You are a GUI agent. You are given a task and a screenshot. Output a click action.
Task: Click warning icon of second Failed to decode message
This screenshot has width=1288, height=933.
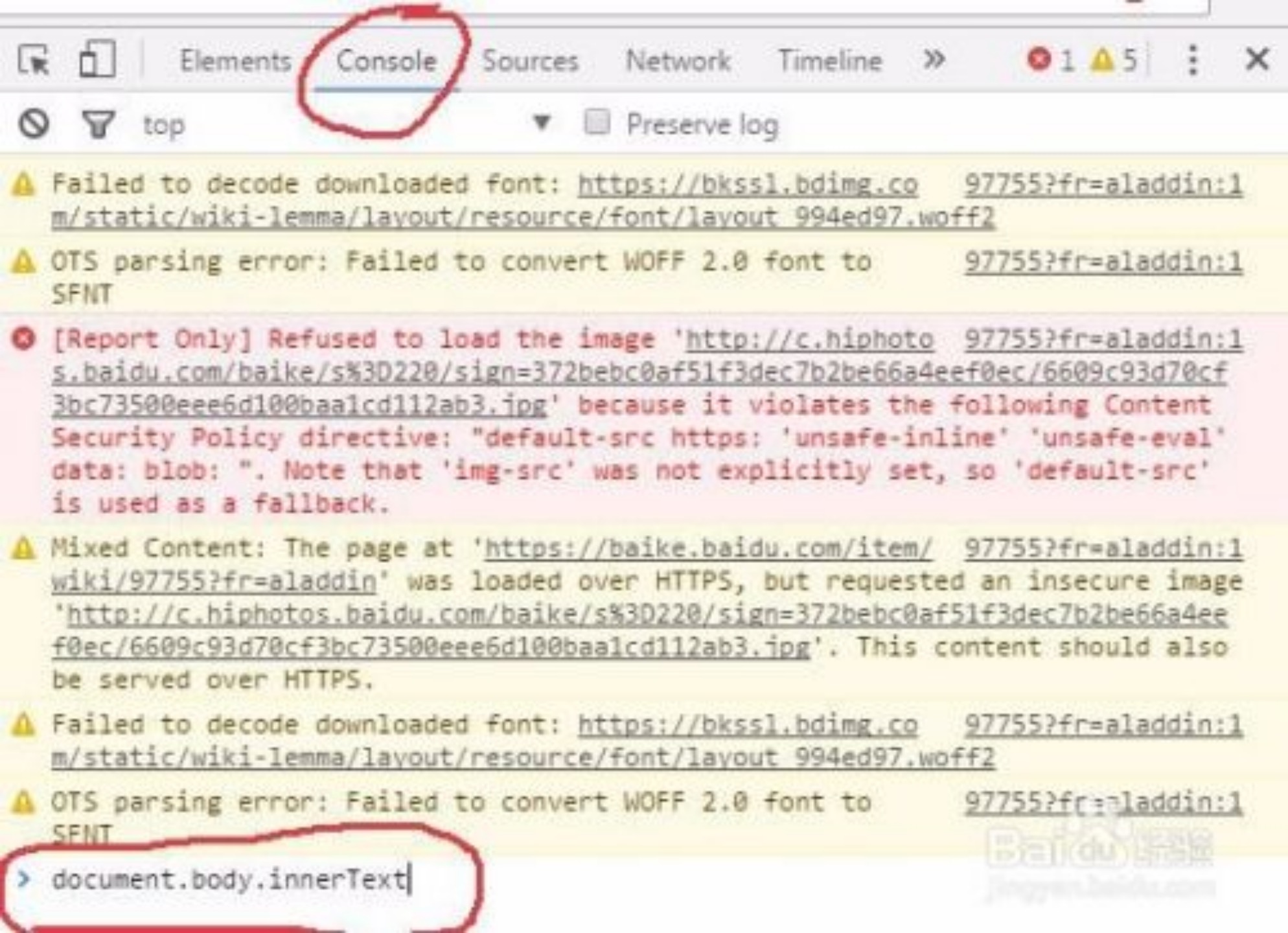(24, 724)
